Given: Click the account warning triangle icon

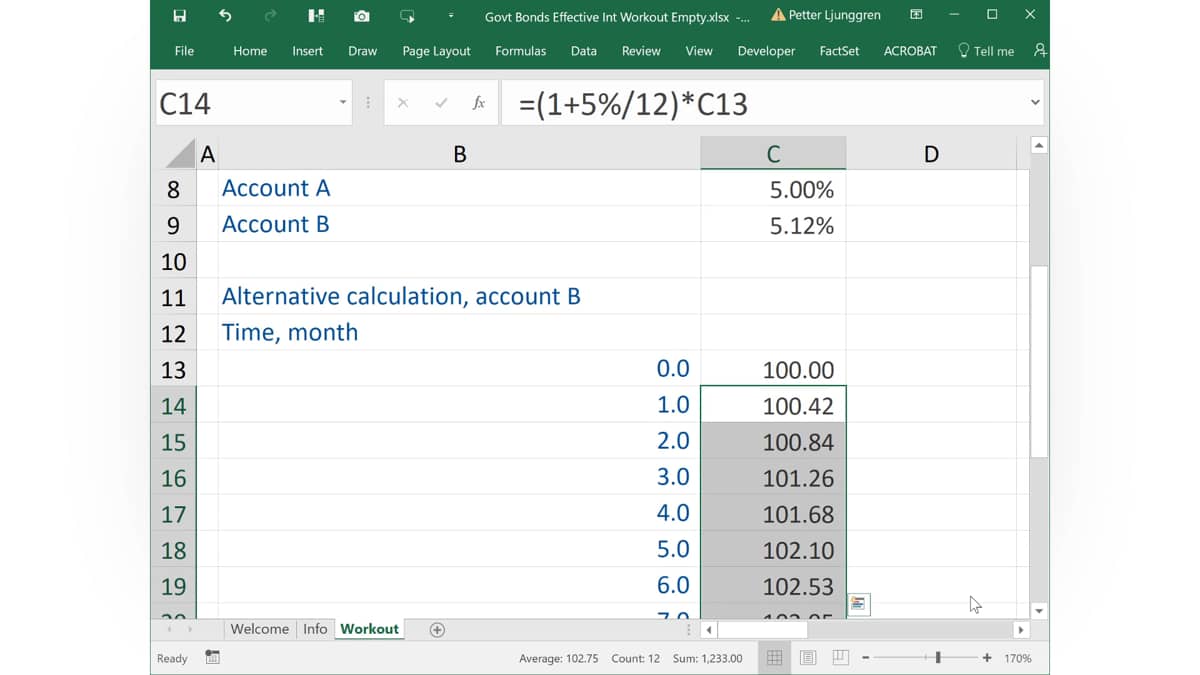Looking at the screenshot, I should [778, 15].
